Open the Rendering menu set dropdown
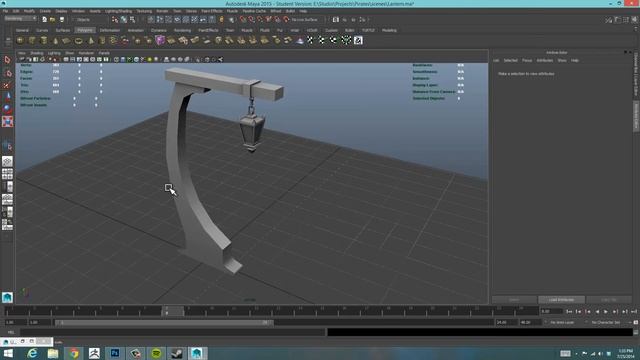This screenshot has height=360, width=640. click(x=20, y=19)
